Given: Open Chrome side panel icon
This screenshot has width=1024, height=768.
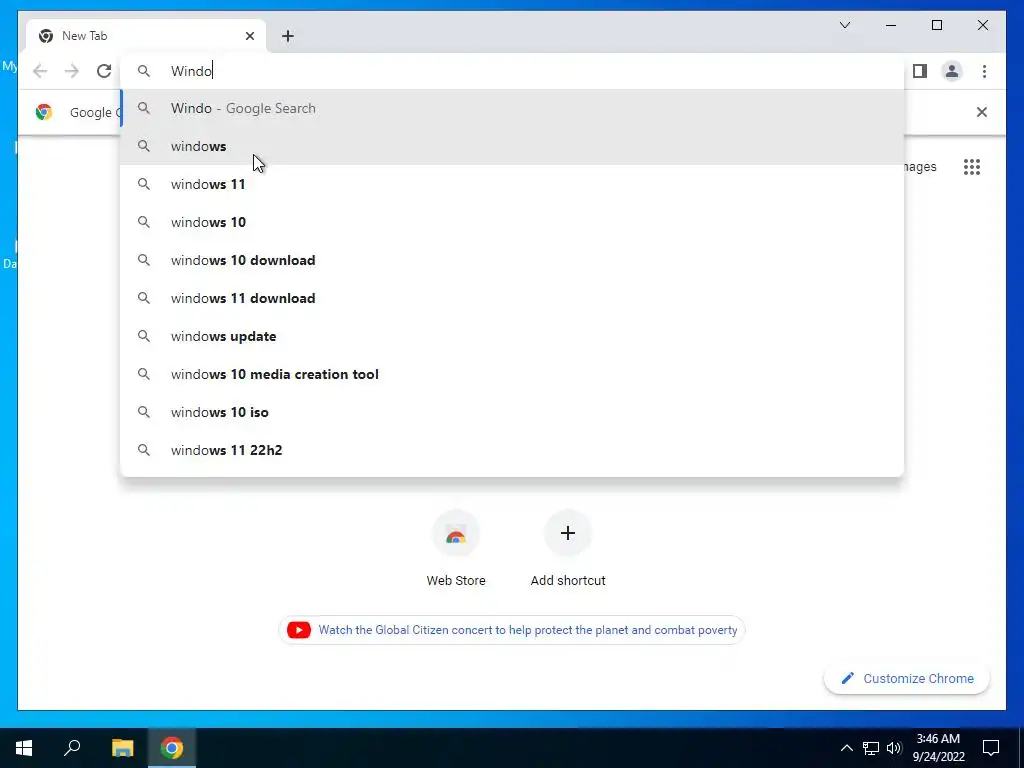Looking at the screenshot, I should pyautogui.click(x=920, y=71).
